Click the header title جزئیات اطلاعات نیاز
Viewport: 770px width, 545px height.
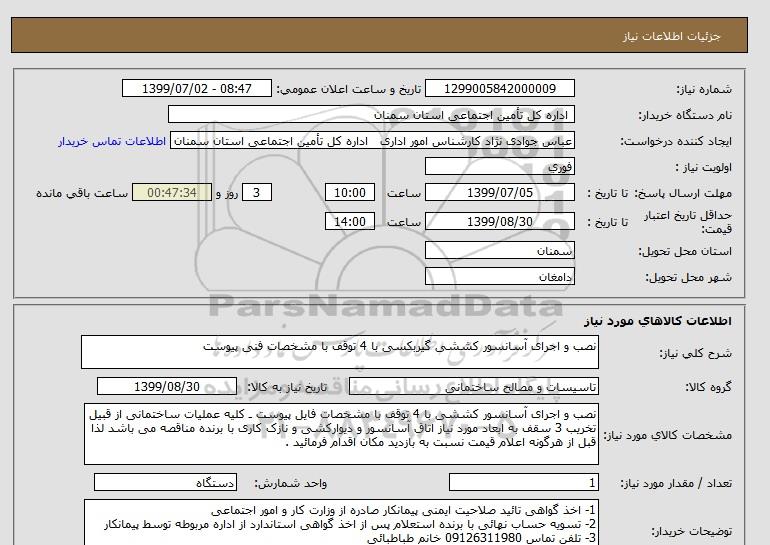(671, 36)
